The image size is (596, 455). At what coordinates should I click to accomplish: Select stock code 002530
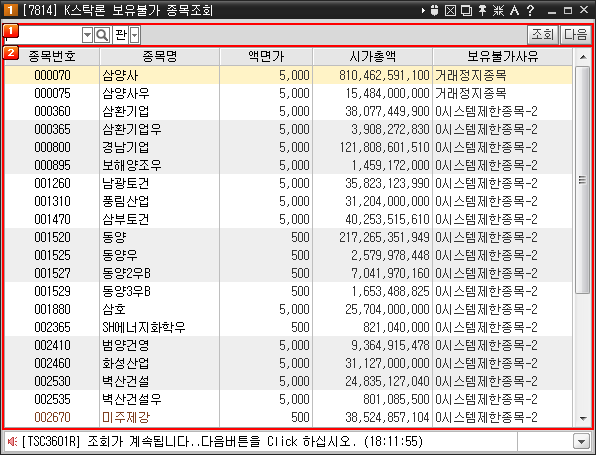pyautogui.click(x=52, y=381)
